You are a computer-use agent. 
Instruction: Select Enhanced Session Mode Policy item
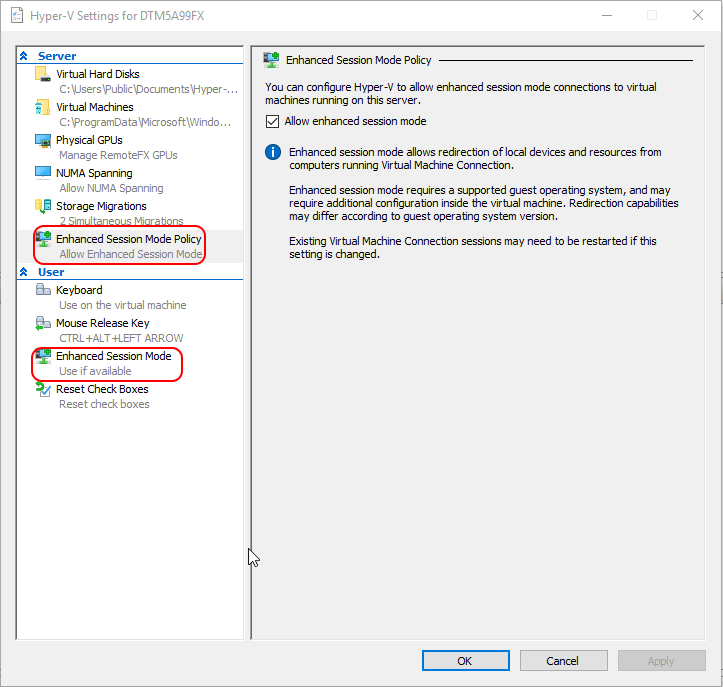click(x=129, y=239)
